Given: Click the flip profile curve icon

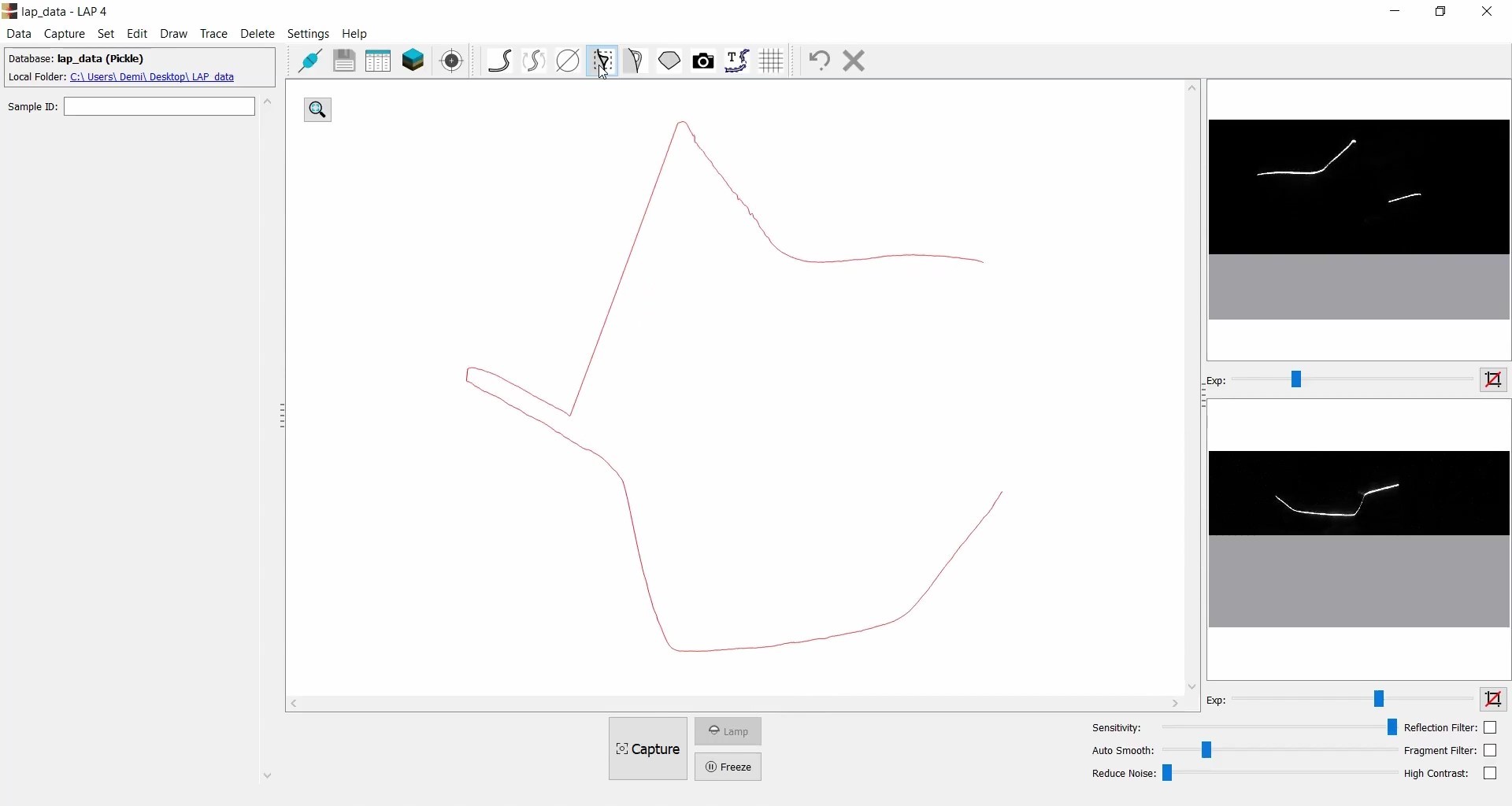Looking at the screenshot, I should pos(535,61).
